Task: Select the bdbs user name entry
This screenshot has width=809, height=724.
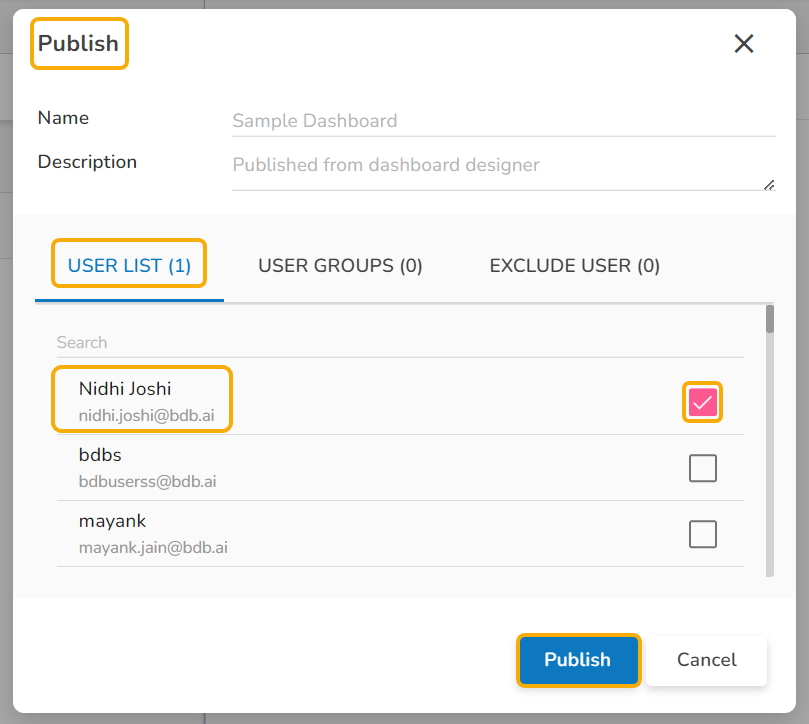Action: tap(100, 455)
